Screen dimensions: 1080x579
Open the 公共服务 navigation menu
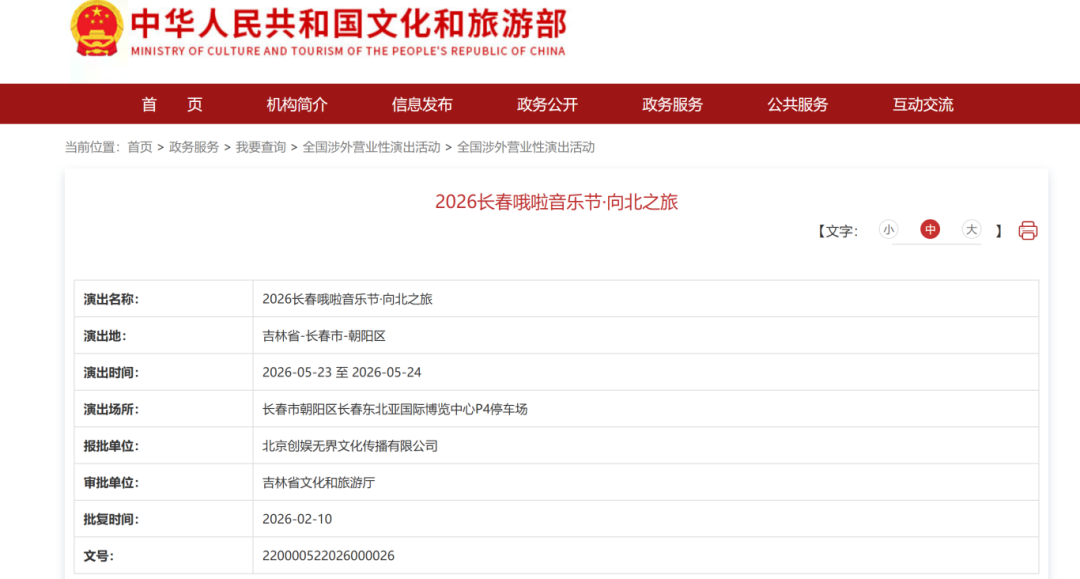(x=797, y=104)
